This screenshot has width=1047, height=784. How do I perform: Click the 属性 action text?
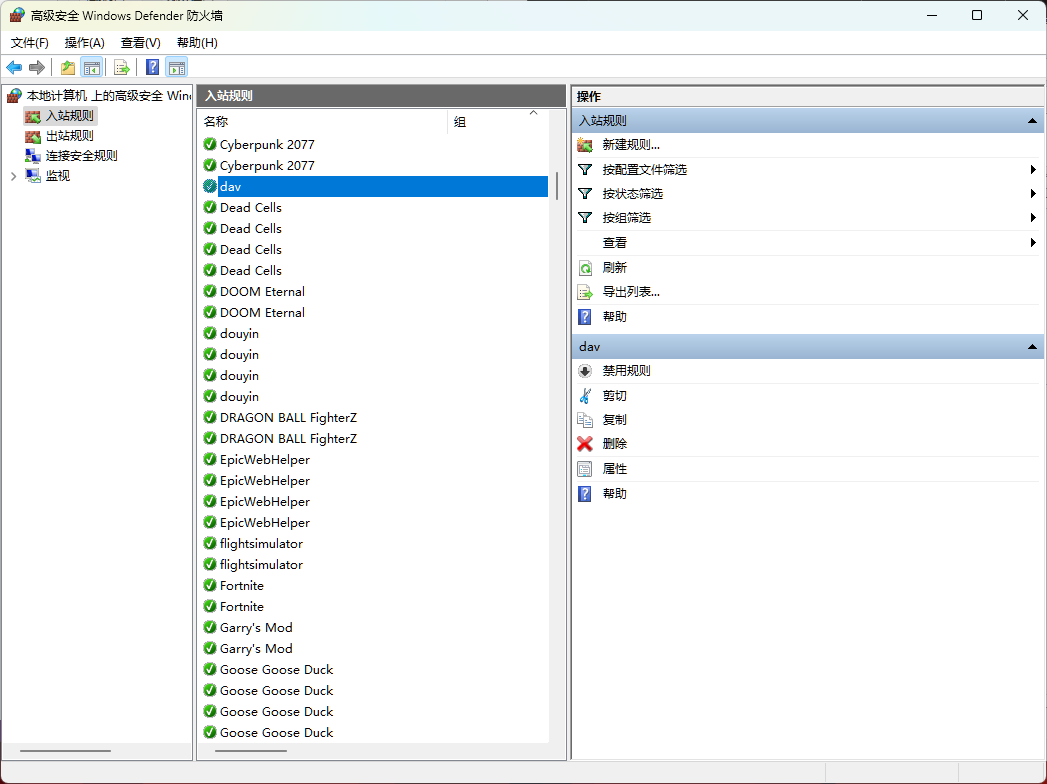point(614,469)
